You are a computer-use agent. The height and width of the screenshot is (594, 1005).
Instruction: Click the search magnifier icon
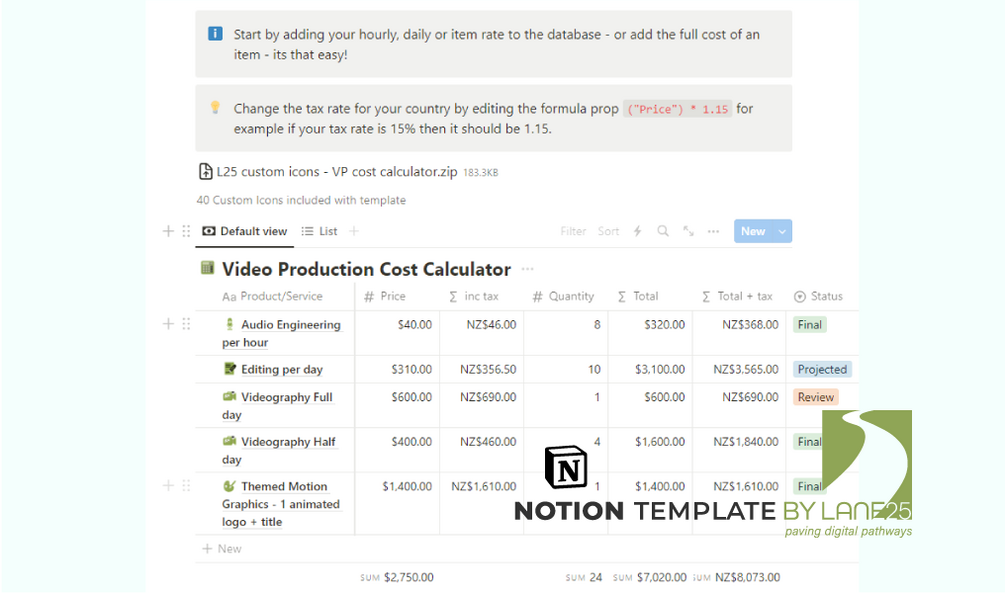point(663,231)
